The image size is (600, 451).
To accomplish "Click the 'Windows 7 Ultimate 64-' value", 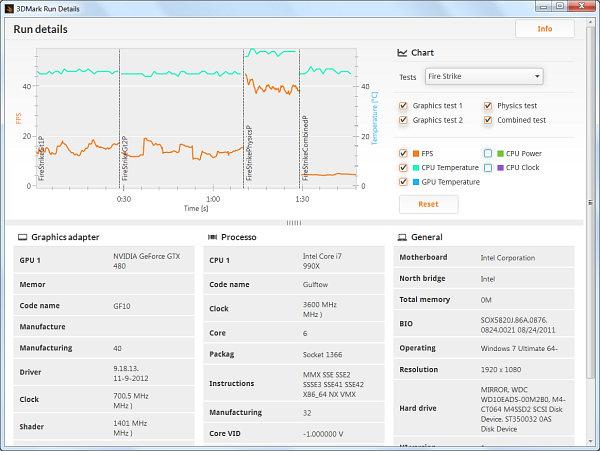I will [x=519, y=348].
